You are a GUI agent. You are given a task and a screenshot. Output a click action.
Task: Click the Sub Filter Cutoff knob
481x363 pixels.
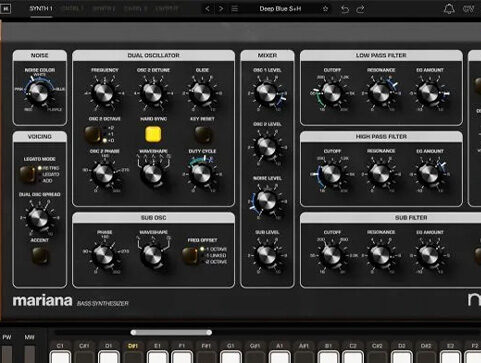tap(332, 256)
